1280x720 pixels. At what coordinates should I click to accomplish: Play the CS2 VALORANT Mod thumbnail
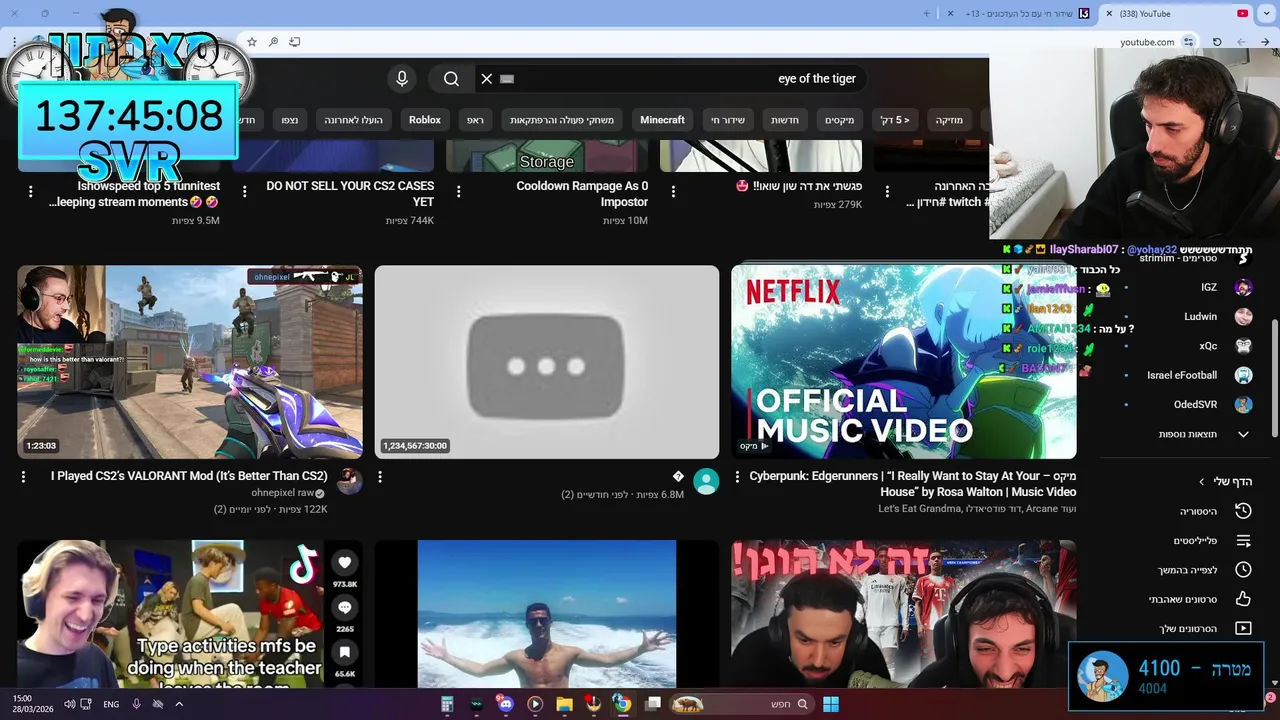point(190,362)
